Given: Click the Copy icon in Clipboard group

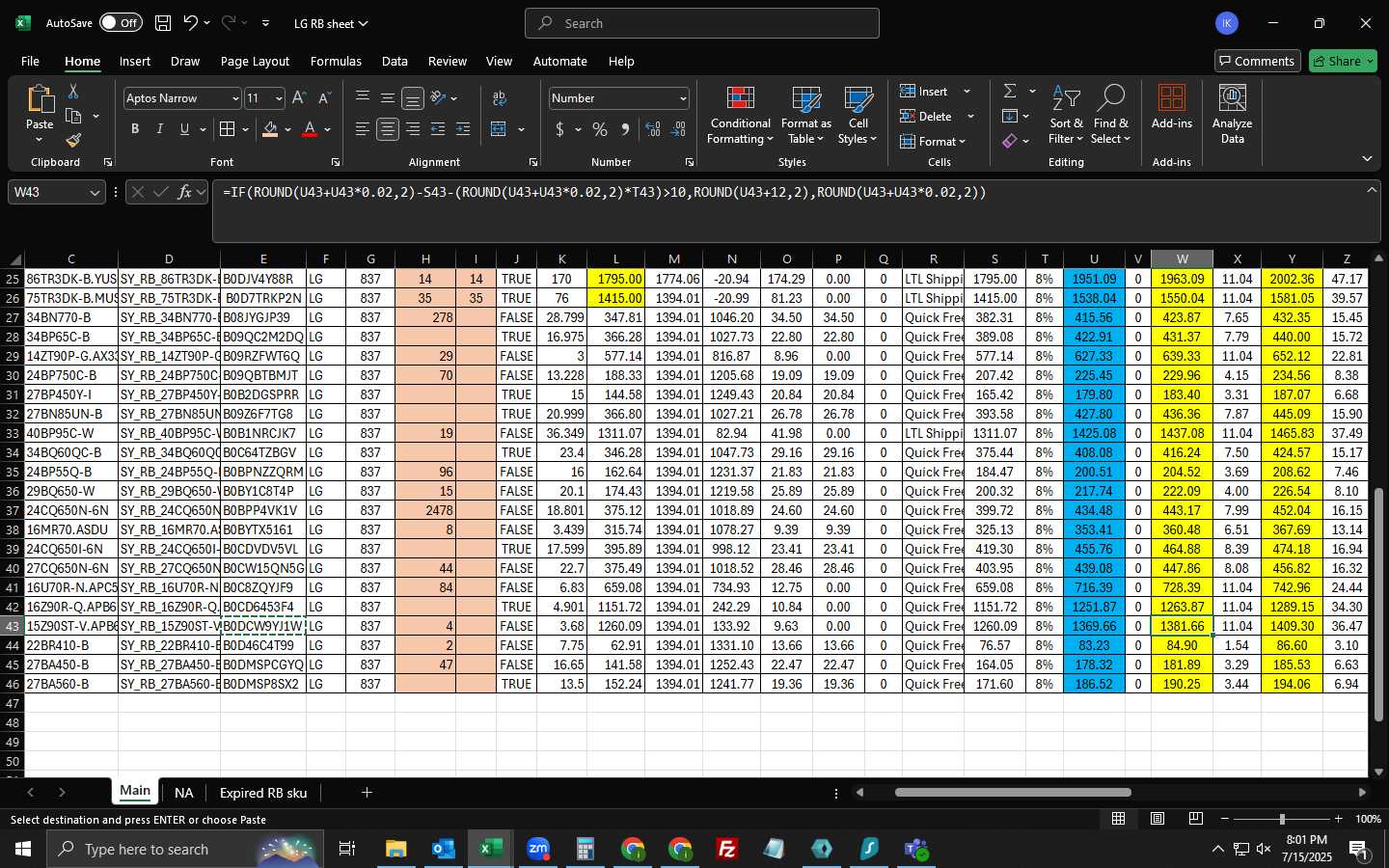Looking at the screenshot, I should pyautogui.click(x=73, y=116).
